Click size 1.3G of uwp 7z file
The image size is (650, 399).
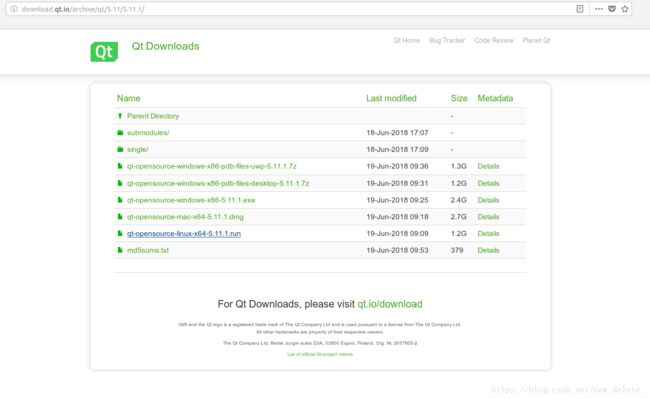click(x=458, y=166)
